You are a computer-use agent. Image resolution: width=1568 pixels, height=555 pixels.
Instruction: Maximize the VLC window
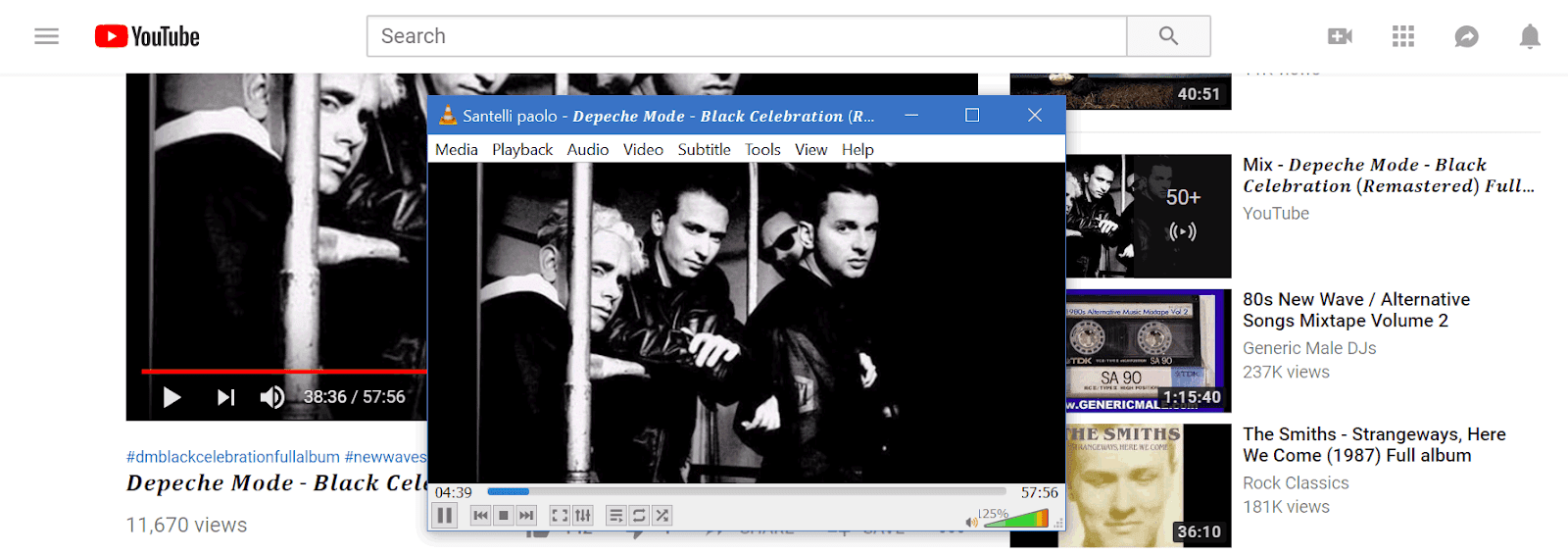[972, 115]
